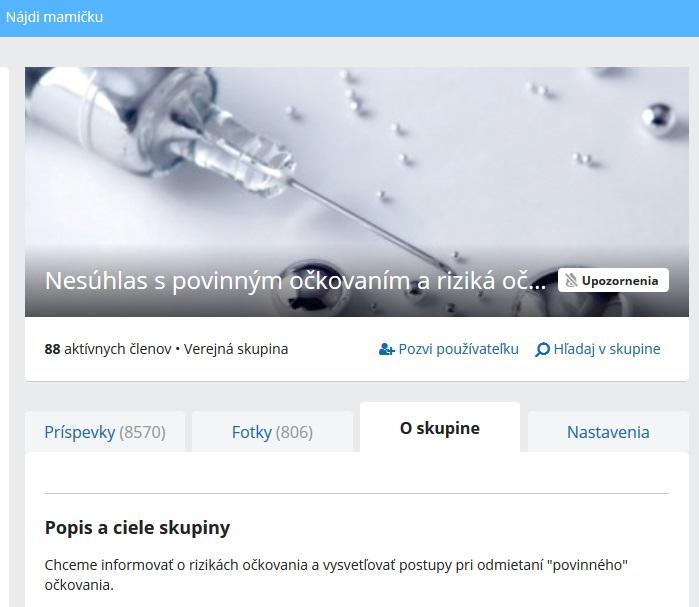Image resolution: width=699 pixels, height=607 pixels.
Task: Open the Nájdi mamičku link
Action: coord(54,17)
